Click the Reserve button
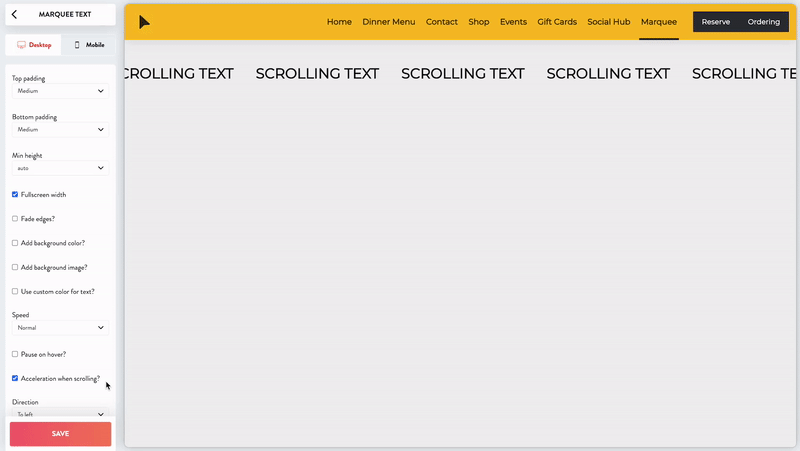This screenshot has height=451, width=800. [x=715, y=22]
